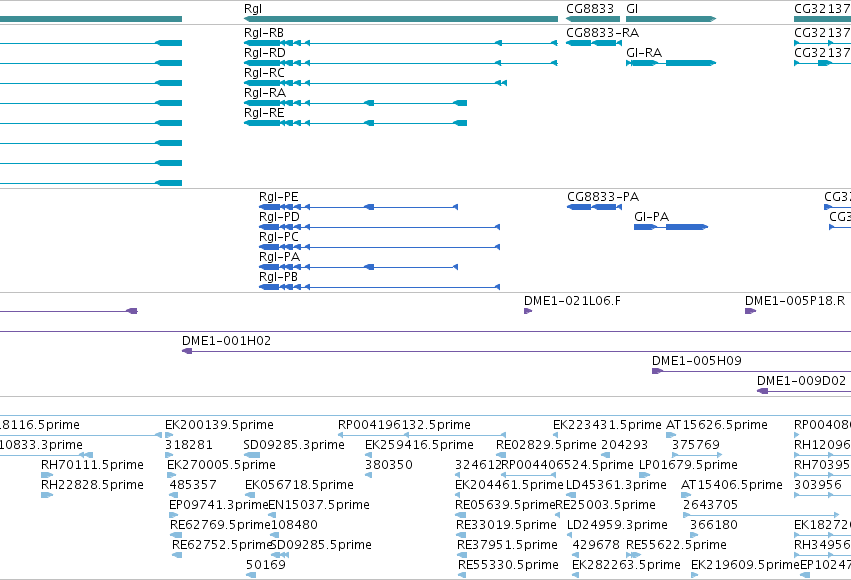Click the RH22828.5prime EST label
851x580 pixels.
tap(92, 485)
